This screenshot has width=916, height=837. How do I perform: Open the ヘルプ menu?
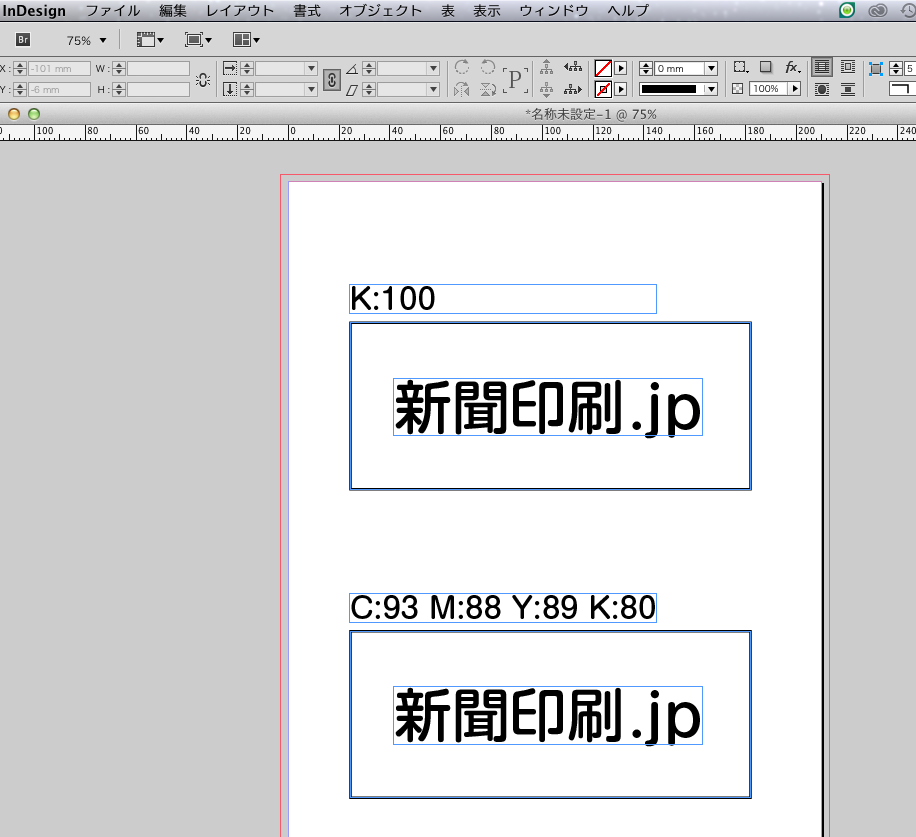pyautogui.click(x=628, y=11)
